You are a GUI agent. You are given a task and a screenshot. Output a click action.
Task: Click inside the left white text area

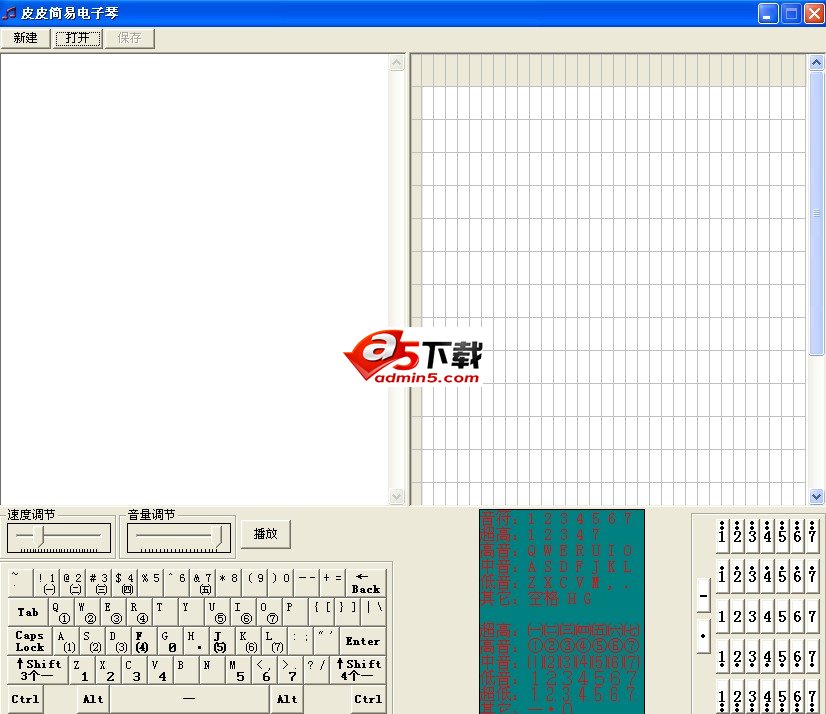point(195,279)
